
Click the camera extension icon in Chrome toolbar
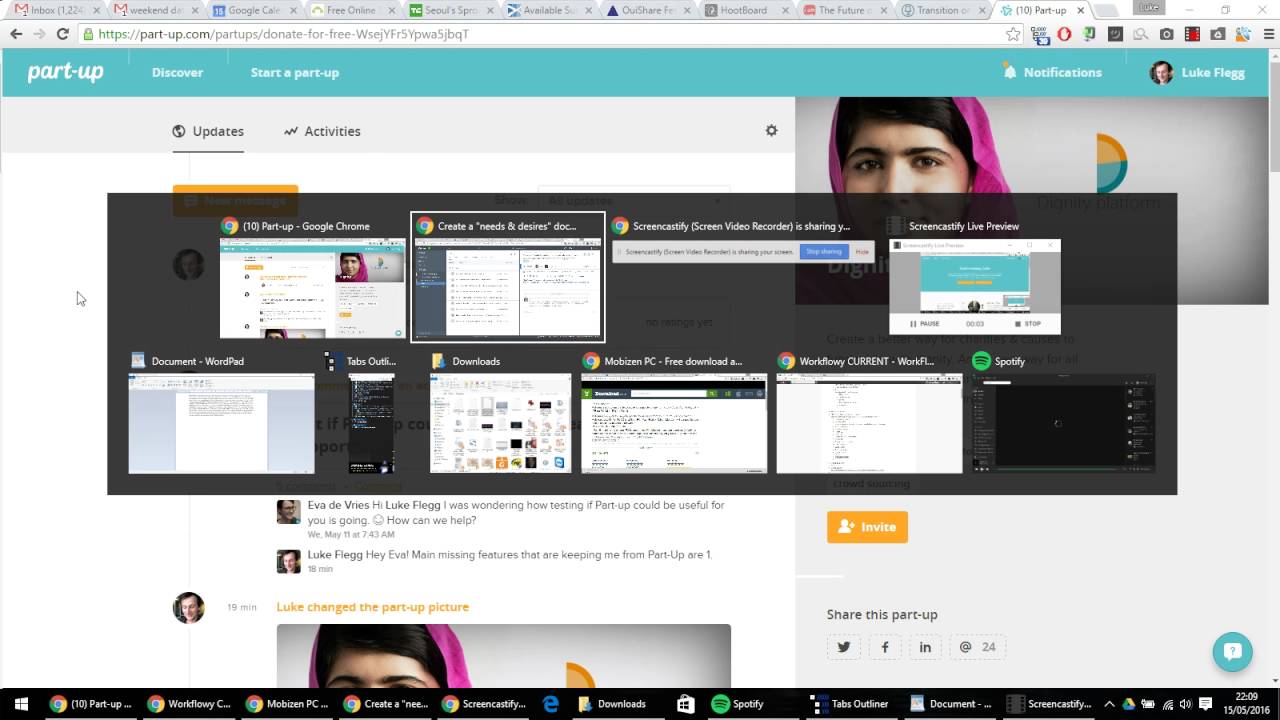coord(1166,33)
